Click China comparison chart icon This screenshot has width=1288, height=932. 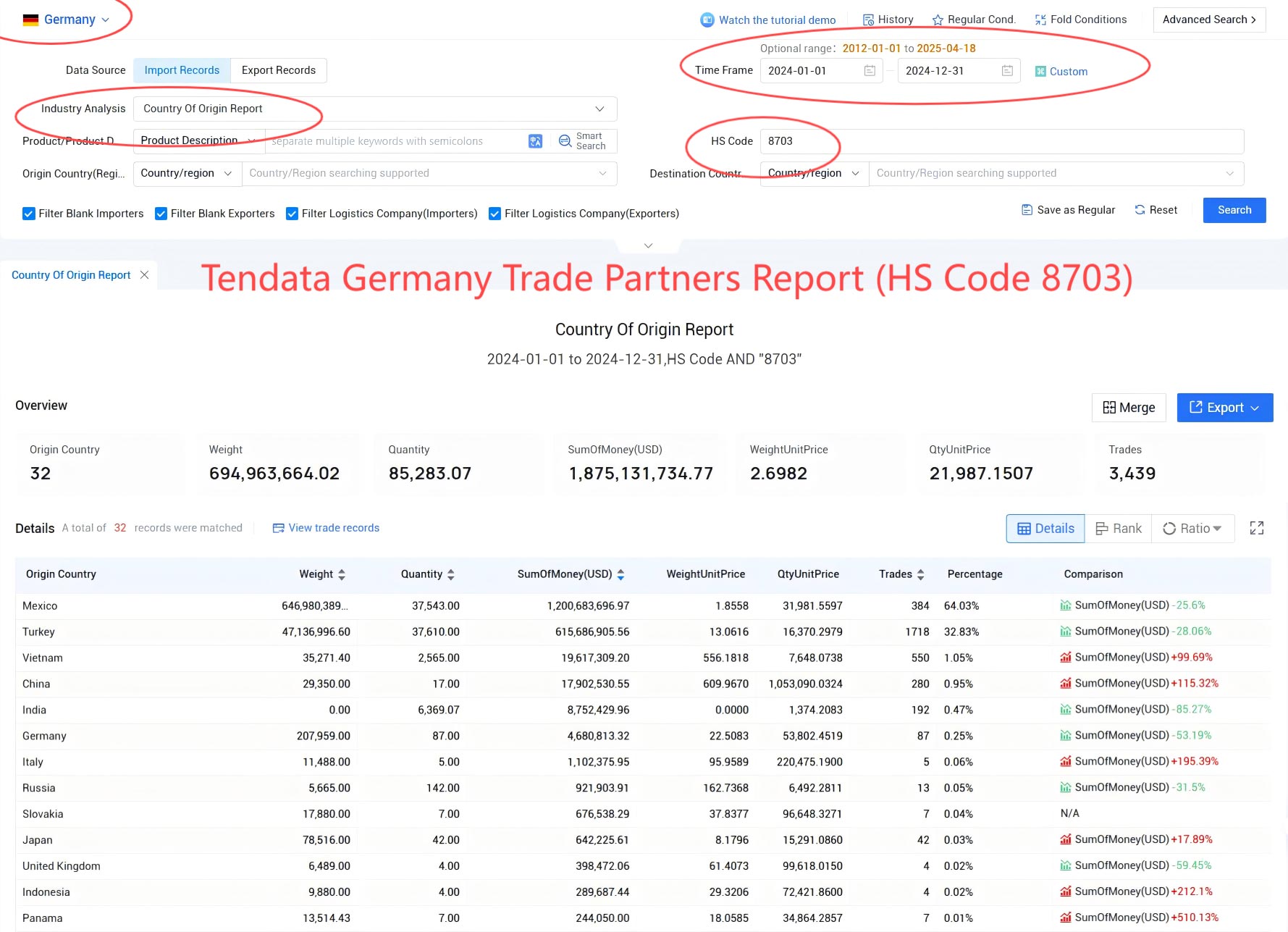tap(1066, 684)
